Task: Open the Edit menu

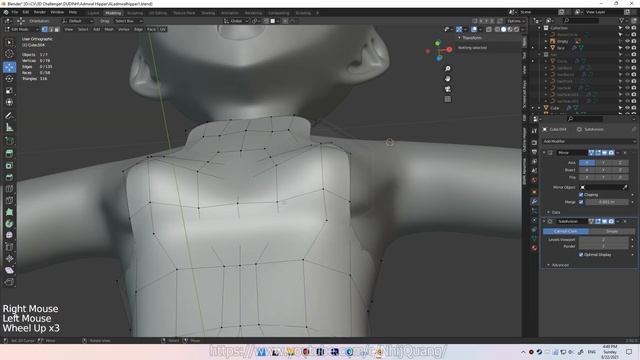Action: [26, 12]
